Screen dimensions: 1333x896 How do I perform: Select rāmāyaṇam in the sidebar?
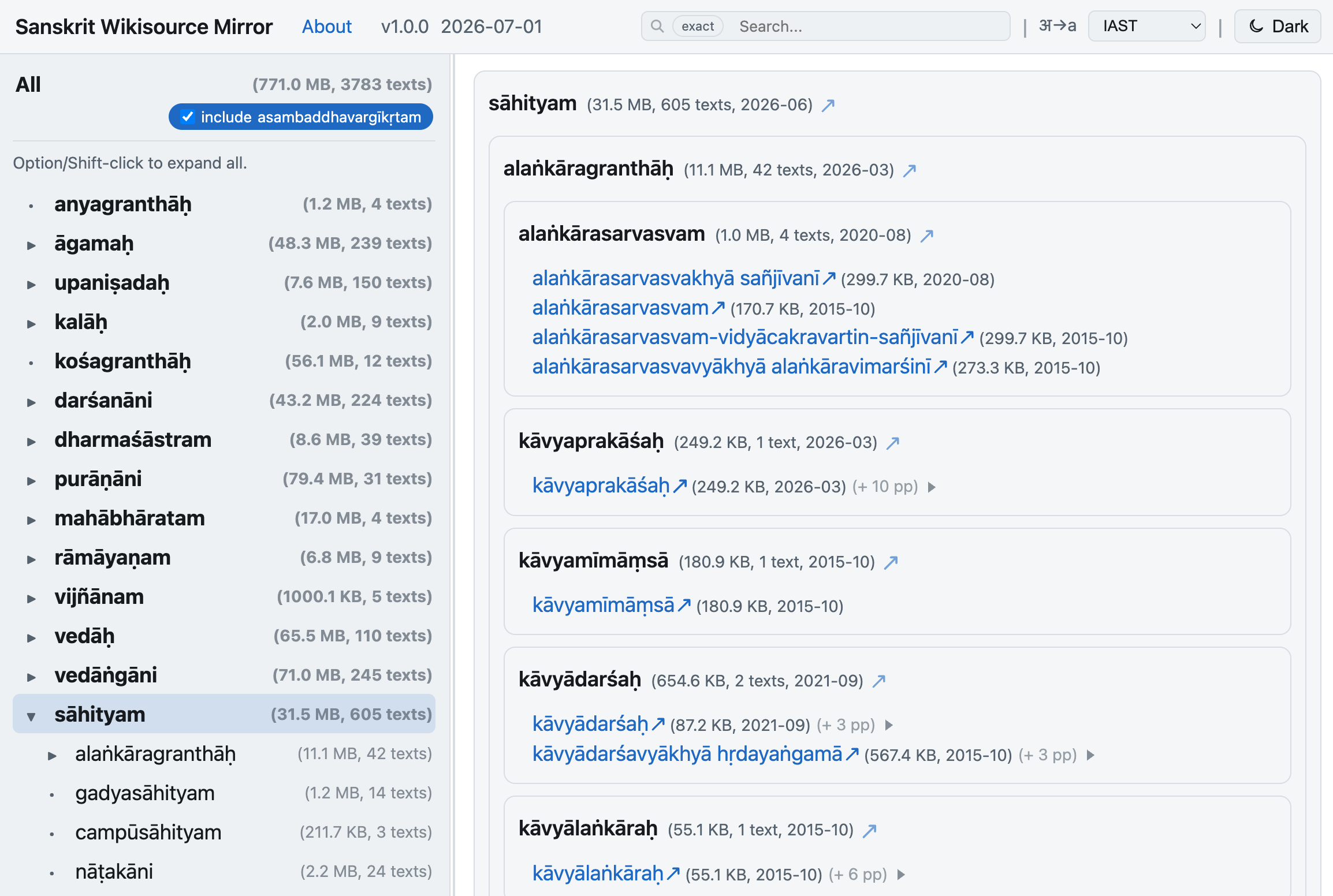click(x=113, y=558)
